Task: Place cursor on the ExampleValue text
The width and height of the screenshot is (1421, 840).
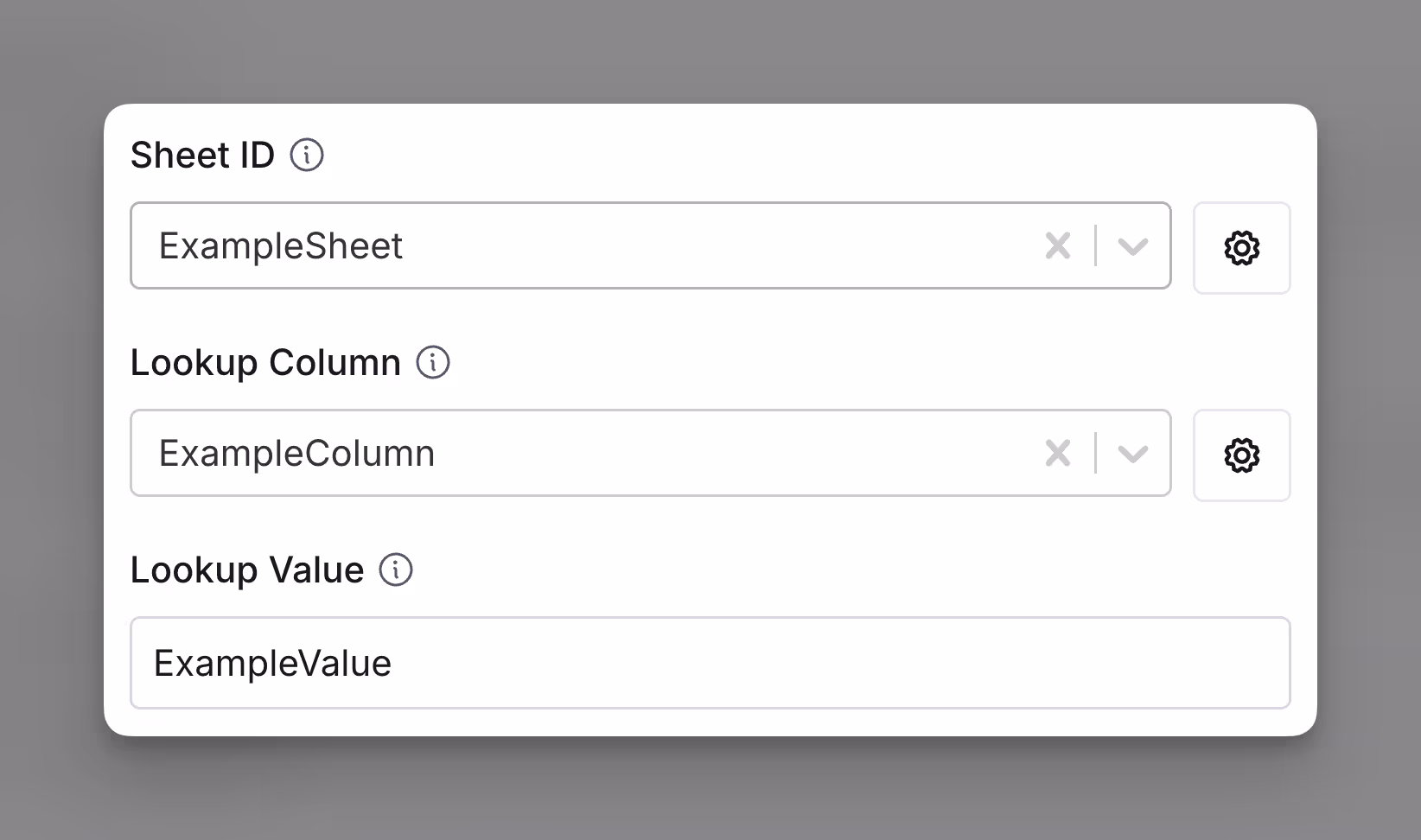Action: click(272, 664)
